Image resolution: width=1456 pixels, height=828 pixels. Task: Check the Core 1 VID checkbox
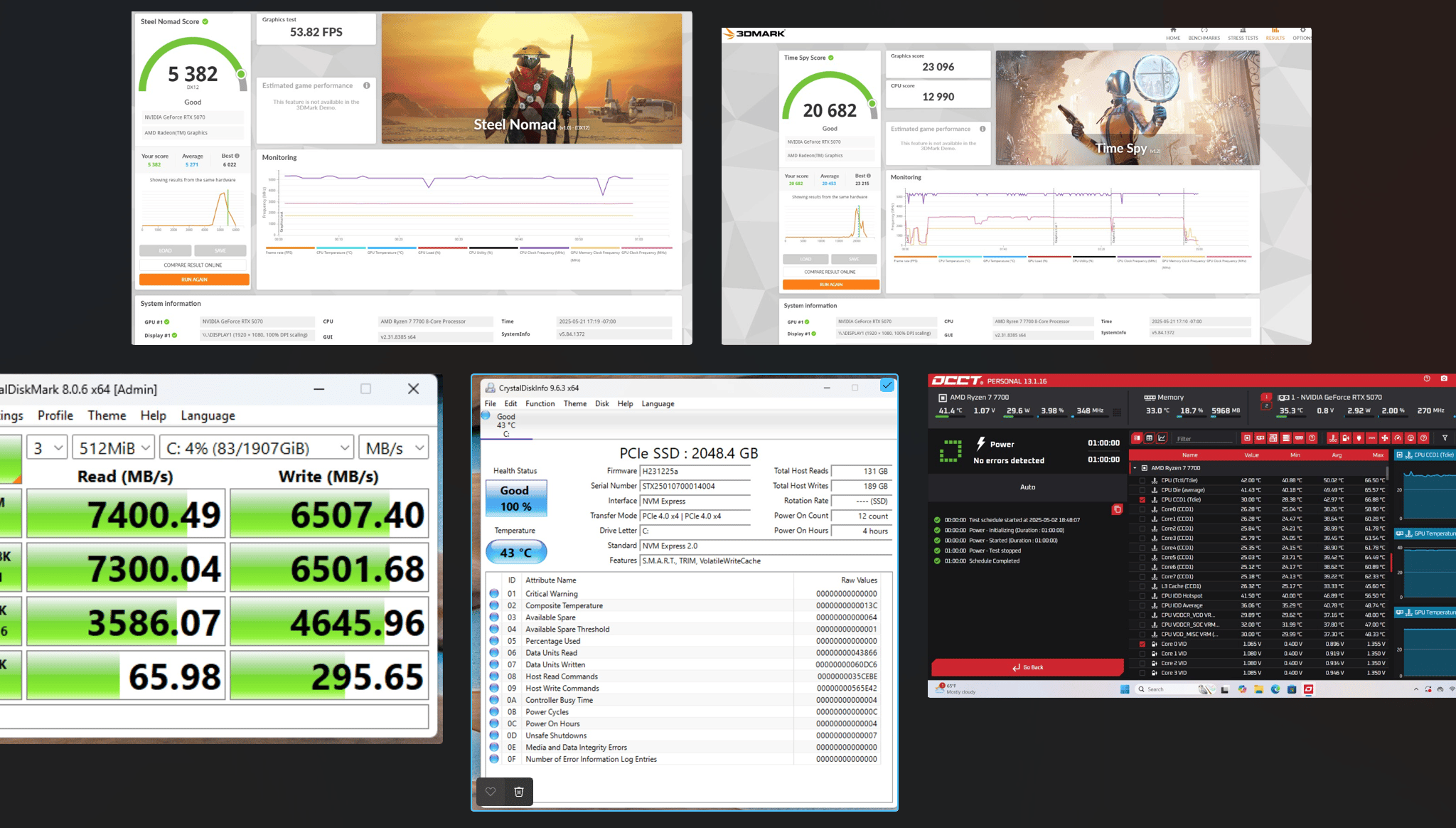[x=1142, y=654]
